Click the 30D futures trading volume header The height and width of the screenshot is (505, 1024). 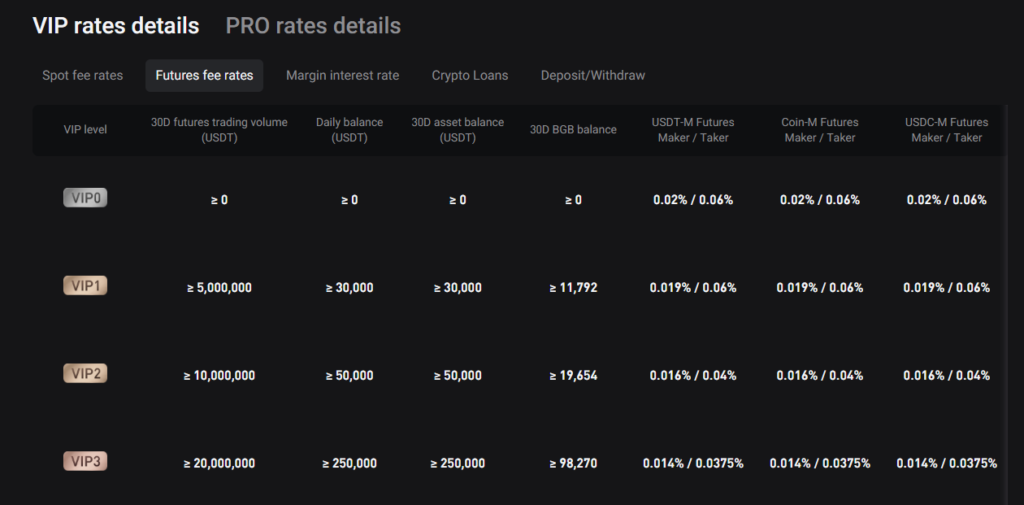219,130
